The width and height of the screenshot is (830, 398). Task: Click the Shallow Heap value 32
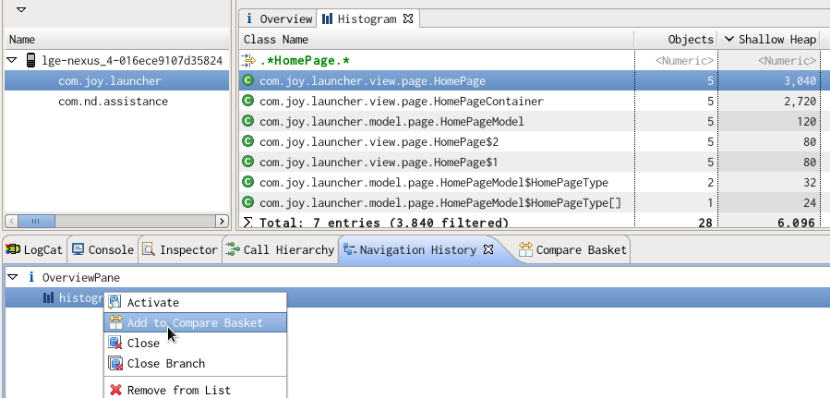pyautogui.click(x=810, y=183)
